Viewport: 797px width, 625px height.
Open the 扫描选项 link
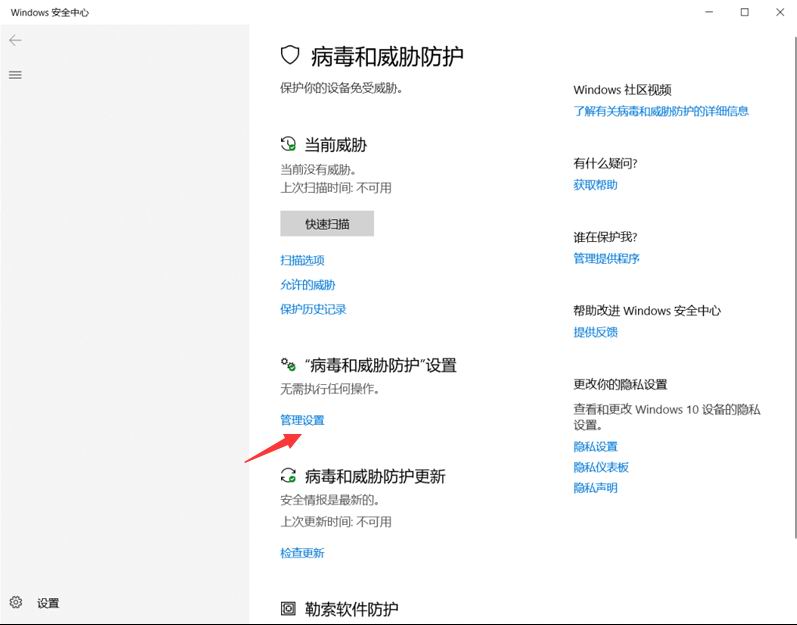tap(302, 260)
